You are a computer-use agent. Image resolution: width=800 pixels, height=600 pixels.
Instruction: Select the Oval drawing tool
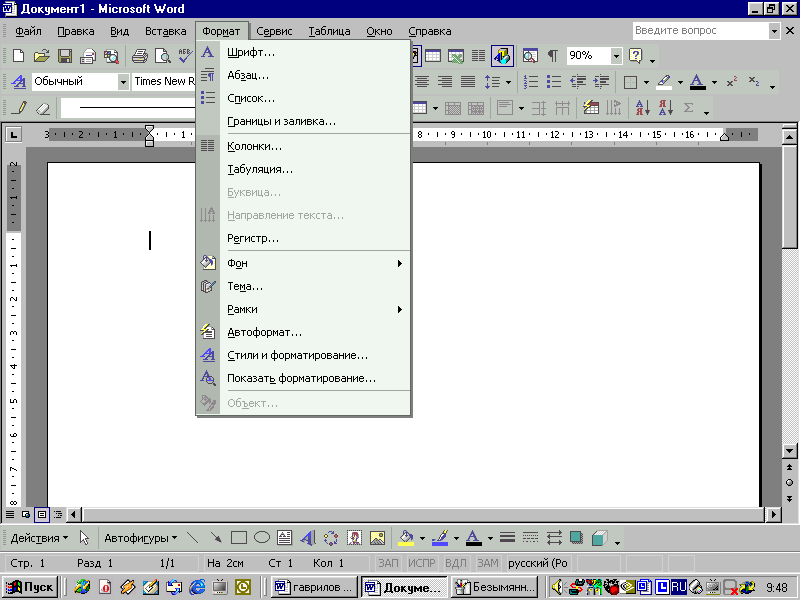pos(262,538)
